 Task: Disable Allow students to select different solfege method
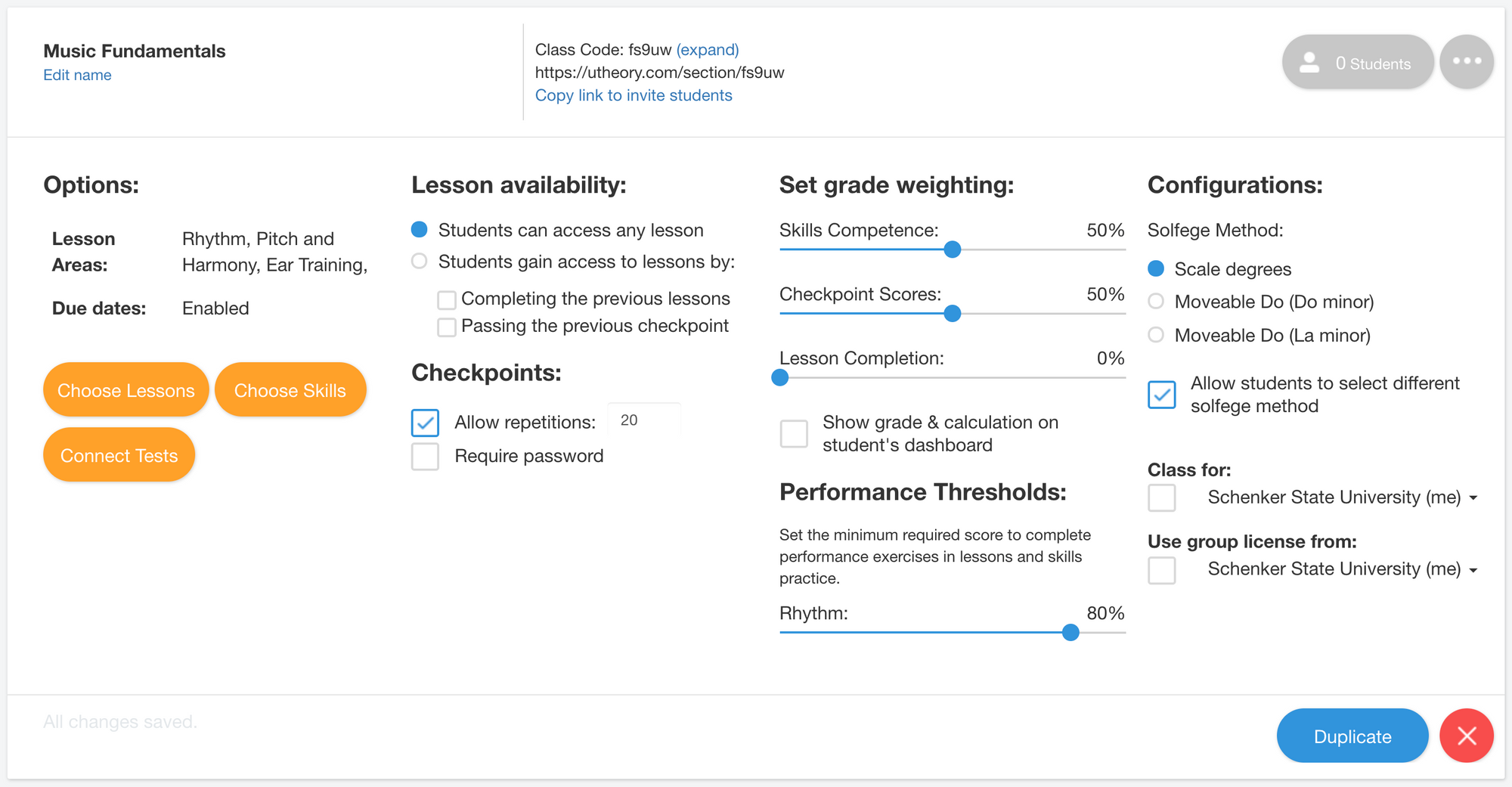coord(1162,395)
